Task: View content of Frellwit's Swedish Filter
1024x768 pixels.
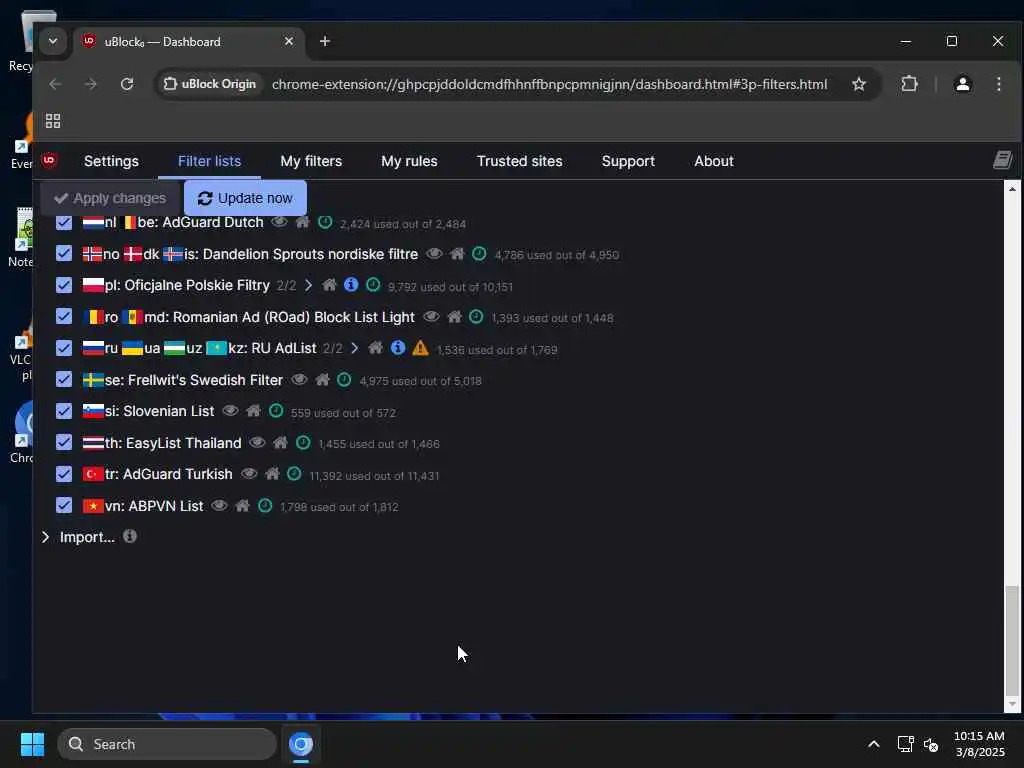Action: pyautogui.click(x=299, y=379)
